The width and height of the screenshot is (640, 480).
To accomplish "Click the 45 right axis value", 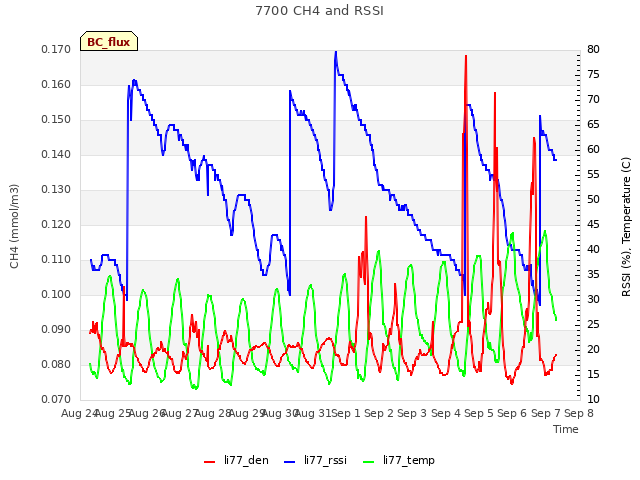I will point(593,224).
